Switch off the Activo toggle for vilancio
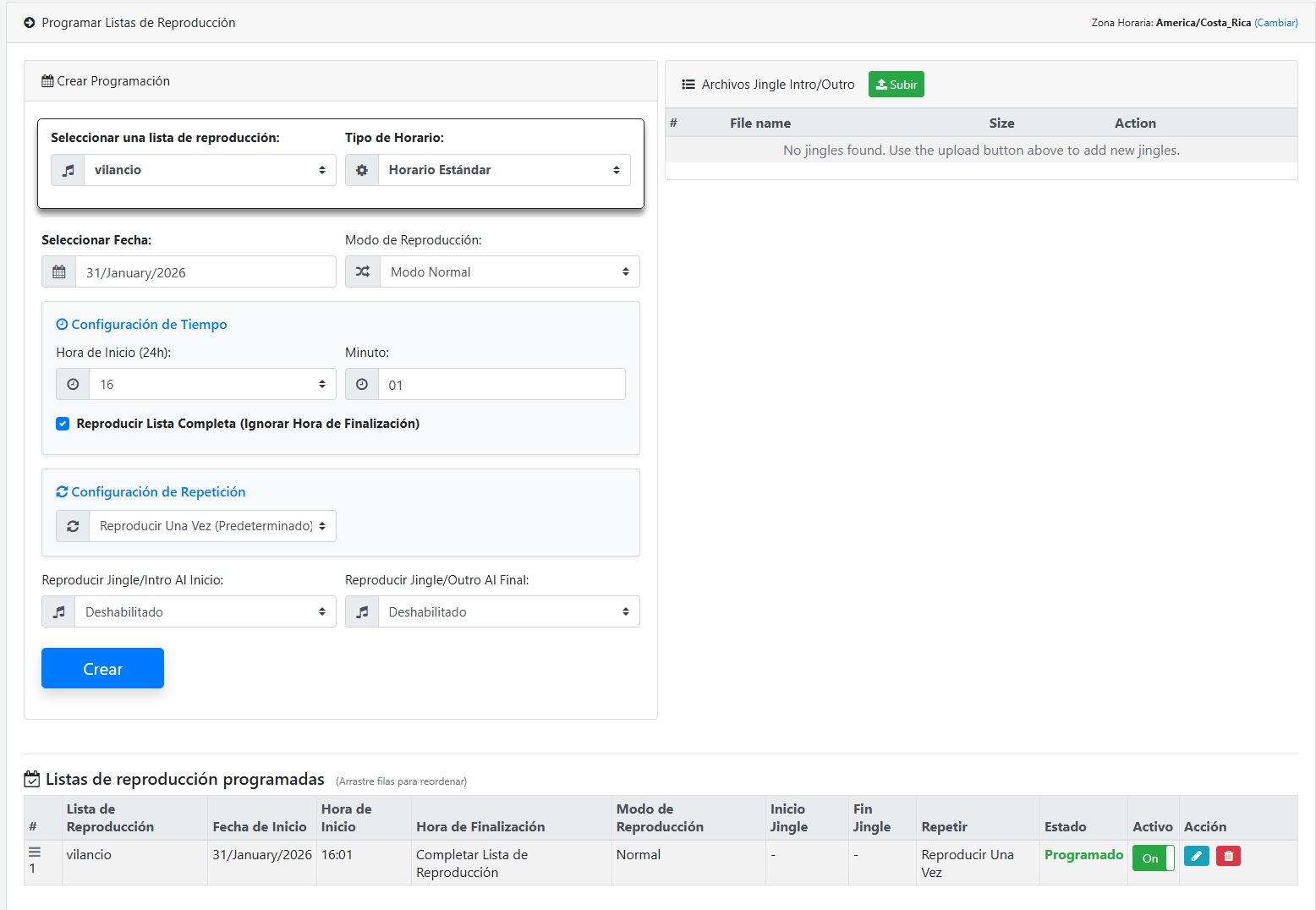 pyautogui.click(x=1153, y=858)
